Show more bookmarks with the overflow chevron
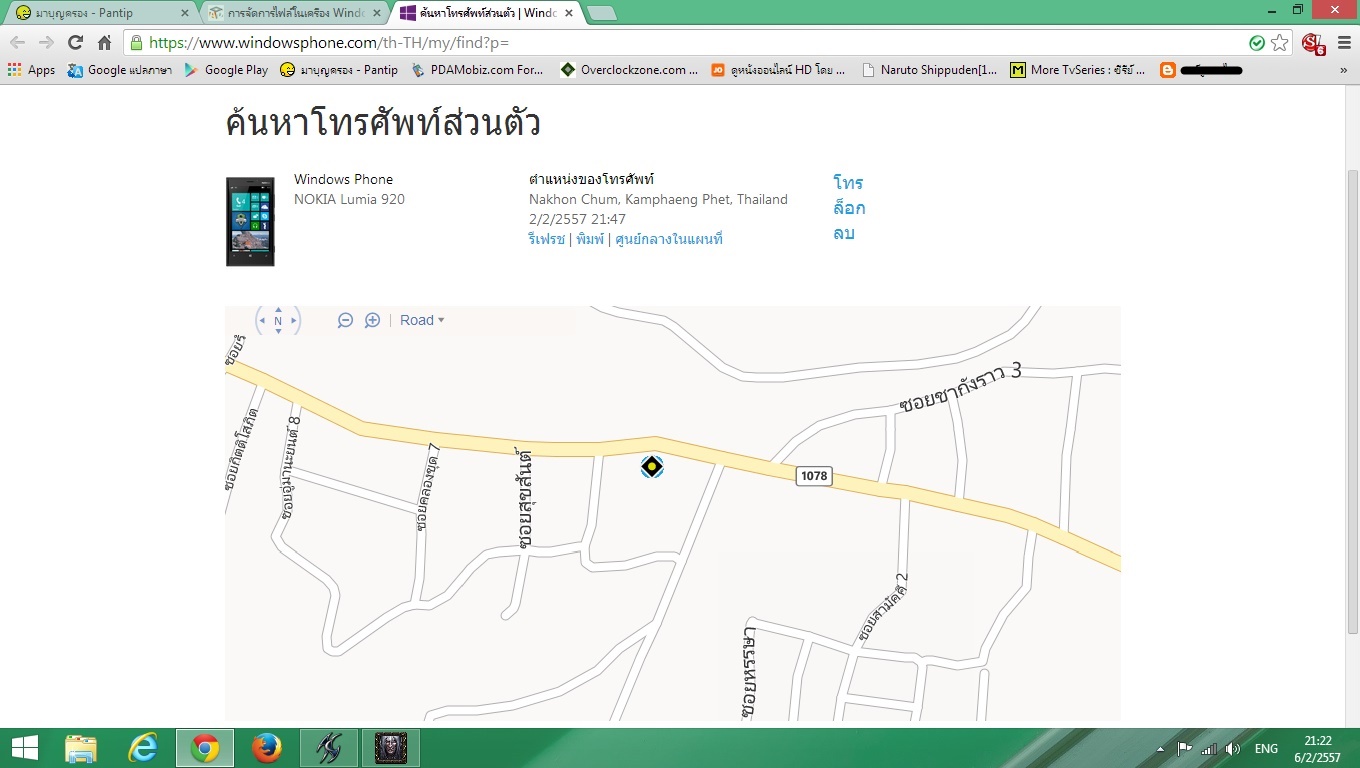Screen dimensions: 1360x768 pyautogui.click(x=1344, y=70)
